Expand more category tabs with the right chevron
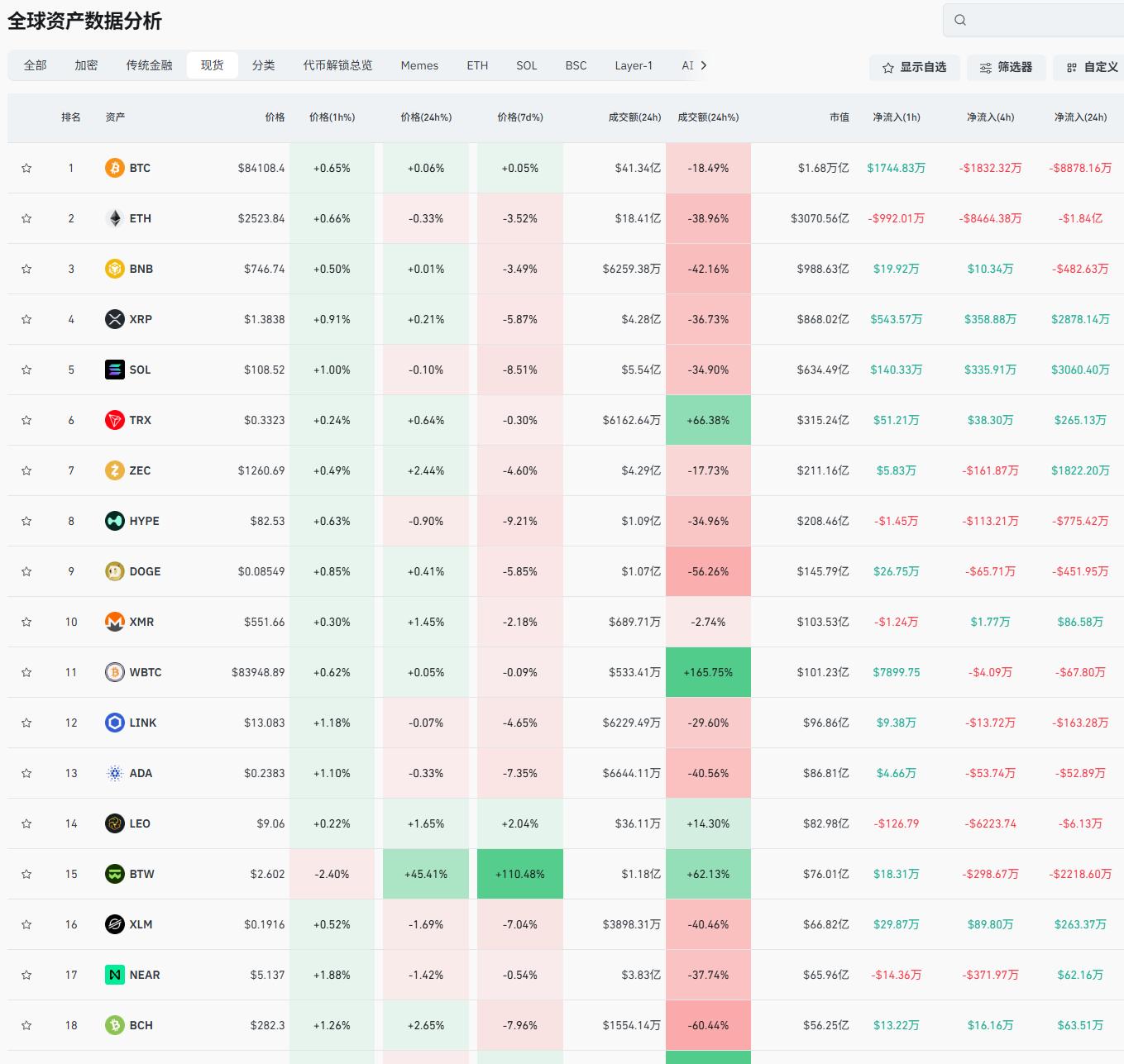The height and width of the screenshot is (1064, 1124). click(x=704, y=65)
